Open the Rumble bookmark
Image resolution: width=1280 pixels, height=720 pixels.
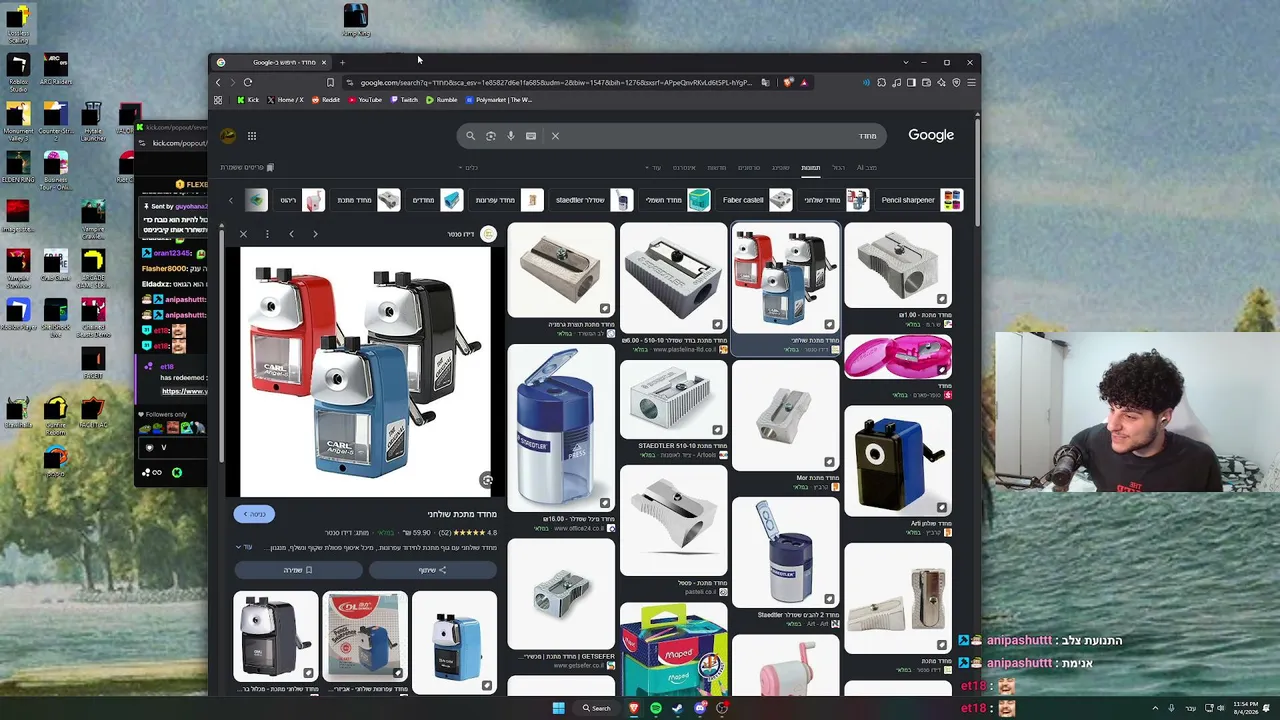coord(441,100)
